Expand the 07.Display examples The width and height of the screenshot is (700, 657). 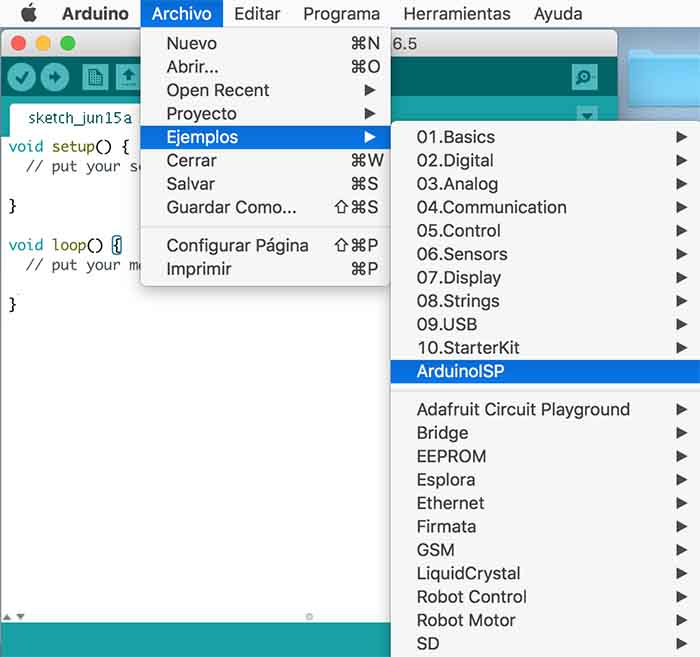(x=545, y=278)
